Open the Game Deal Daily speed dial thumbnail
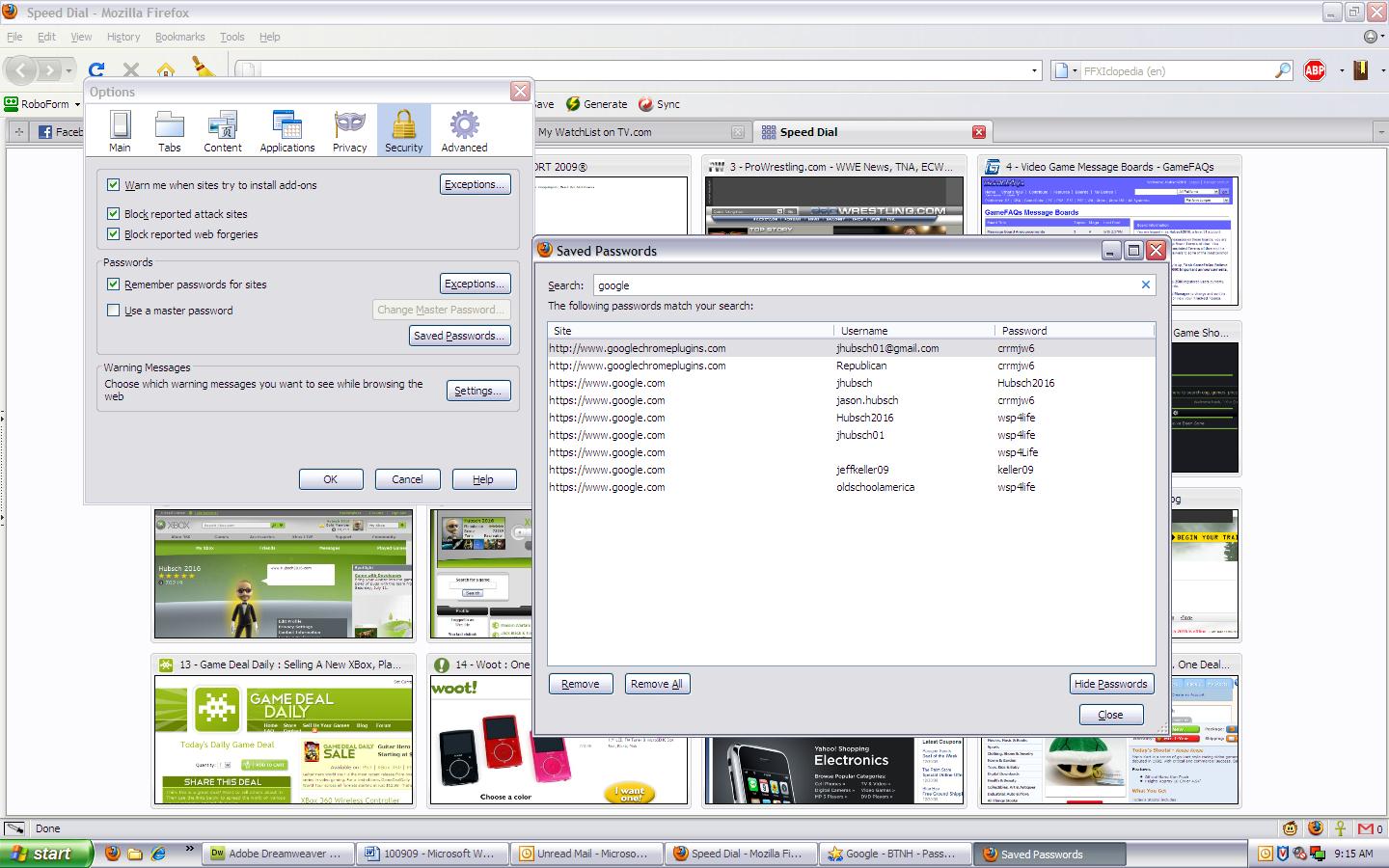Viewport: 1389px width, 868px height. tap(284, 740)
